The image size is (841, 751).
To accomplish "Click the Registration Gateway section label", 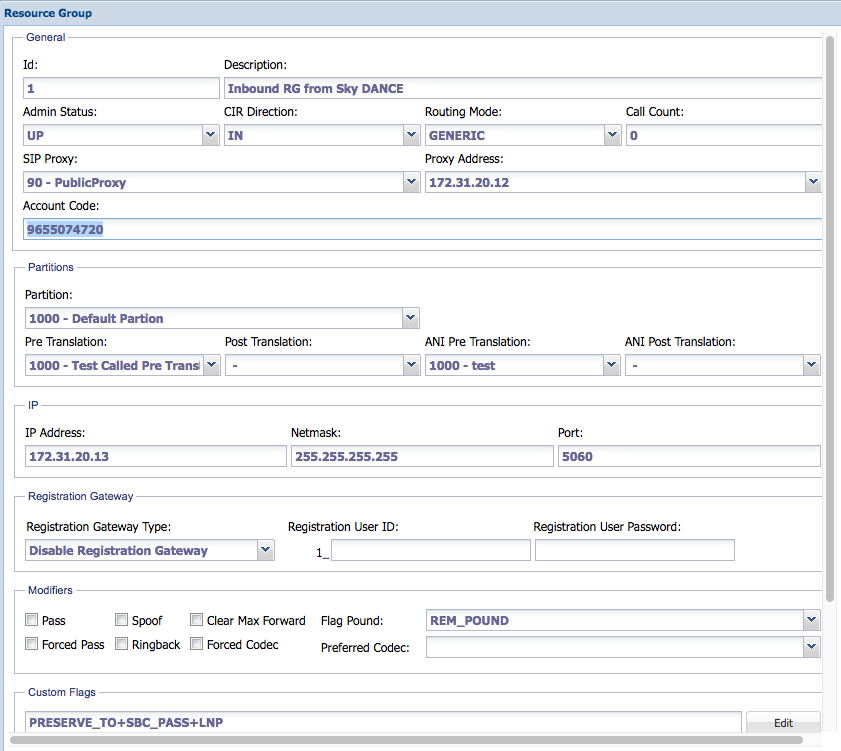I will 80,496.
